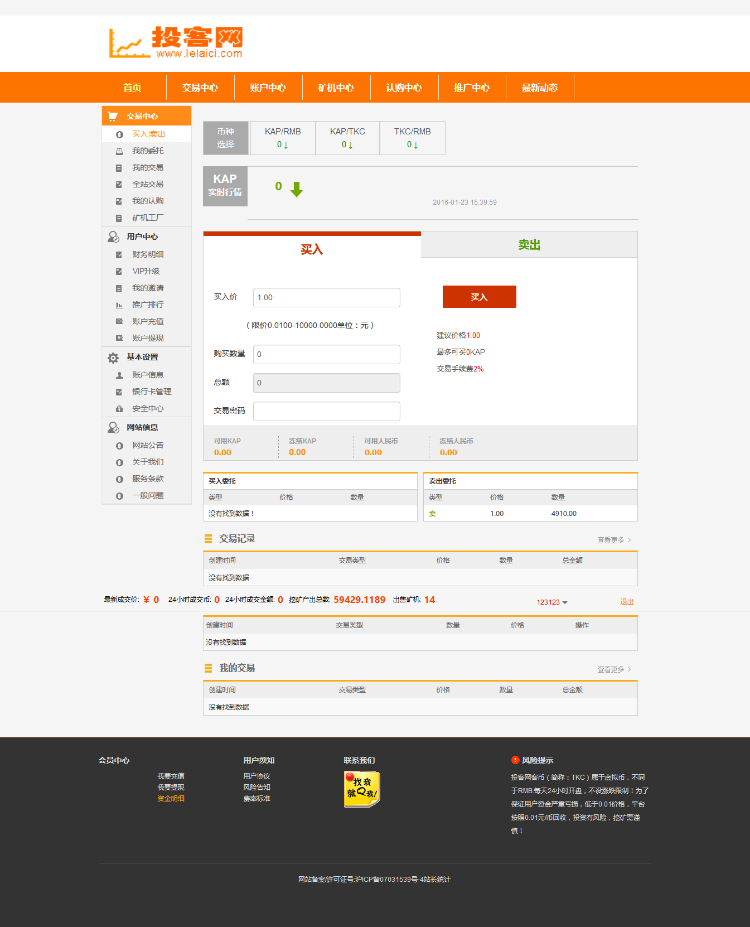Click the red 买入 submit button
This screenshot has width=750, height=927.
click(479, 297)
